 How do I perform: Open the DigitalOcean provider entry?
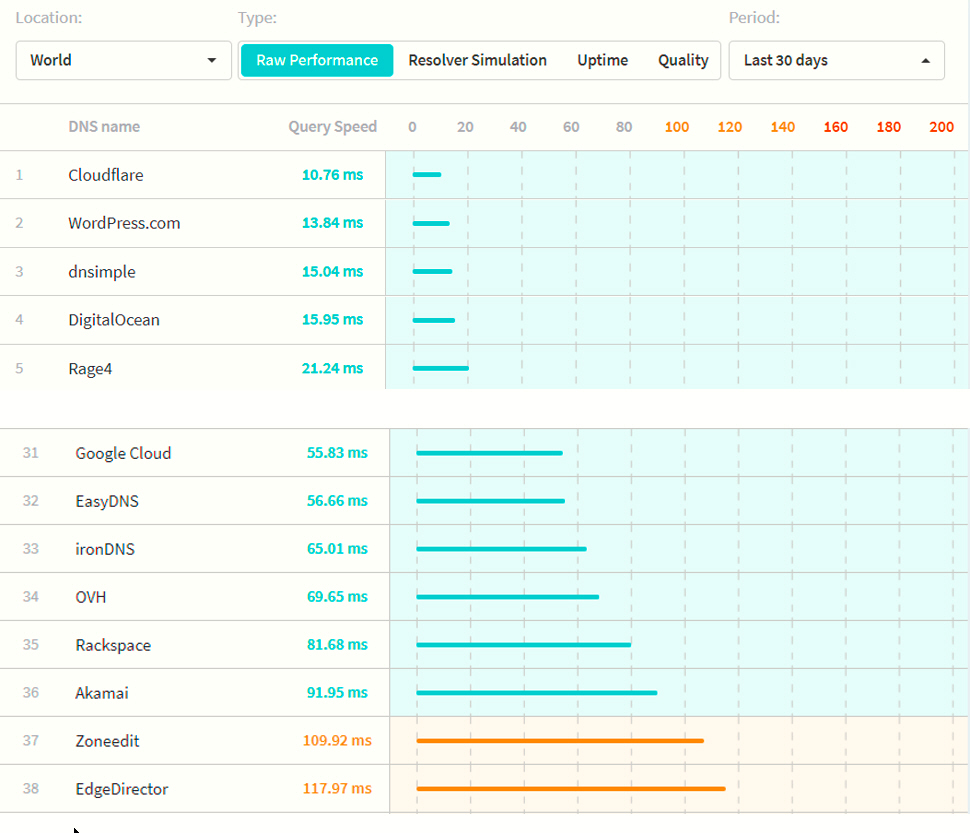[x=114, y=320]
